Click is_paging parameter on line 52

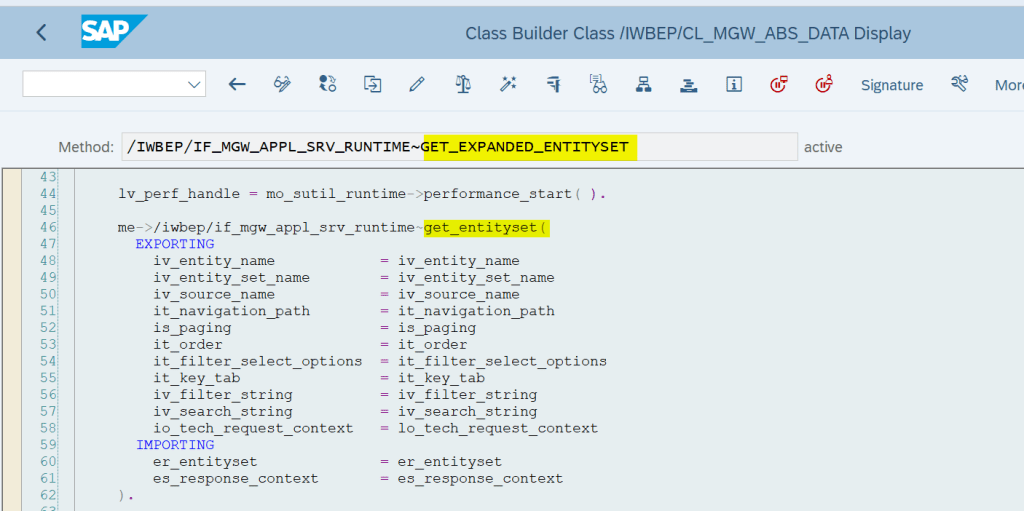coord(192,328)
